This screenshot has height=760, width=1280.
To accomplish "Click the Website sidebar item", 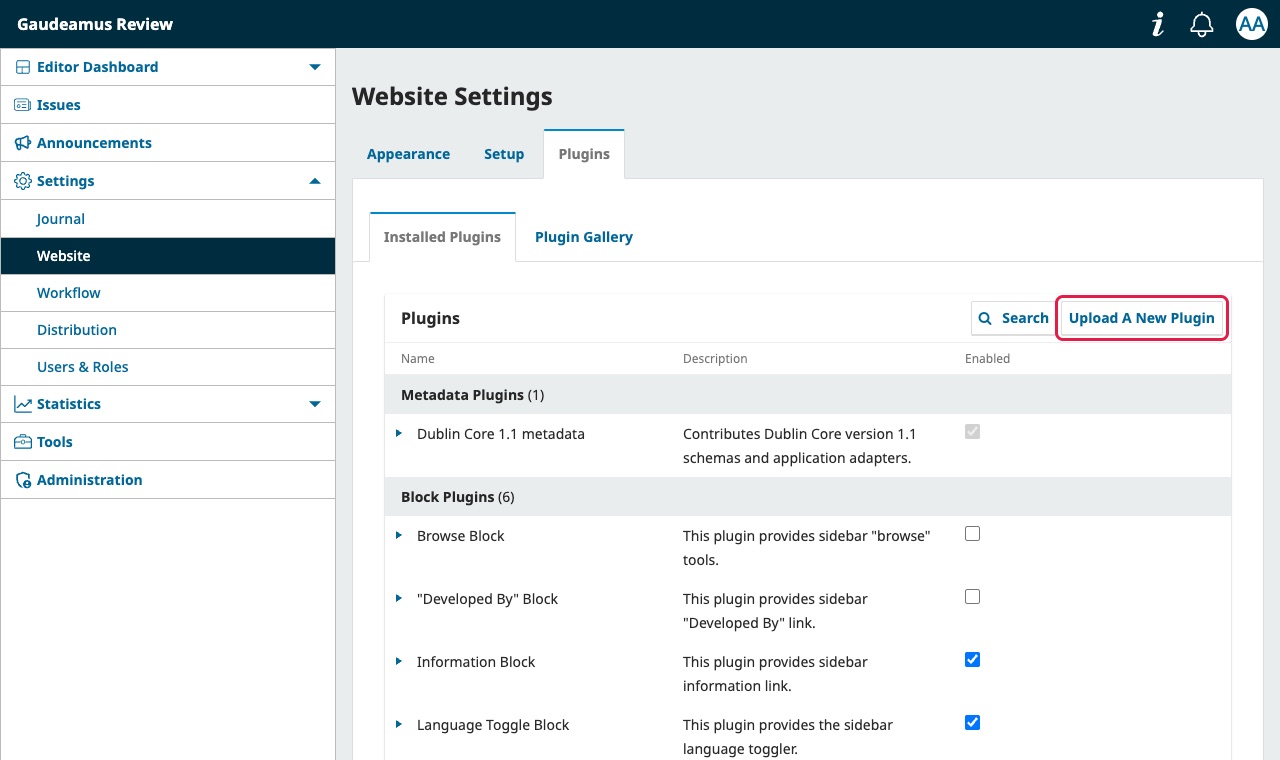I will (168, 256).
